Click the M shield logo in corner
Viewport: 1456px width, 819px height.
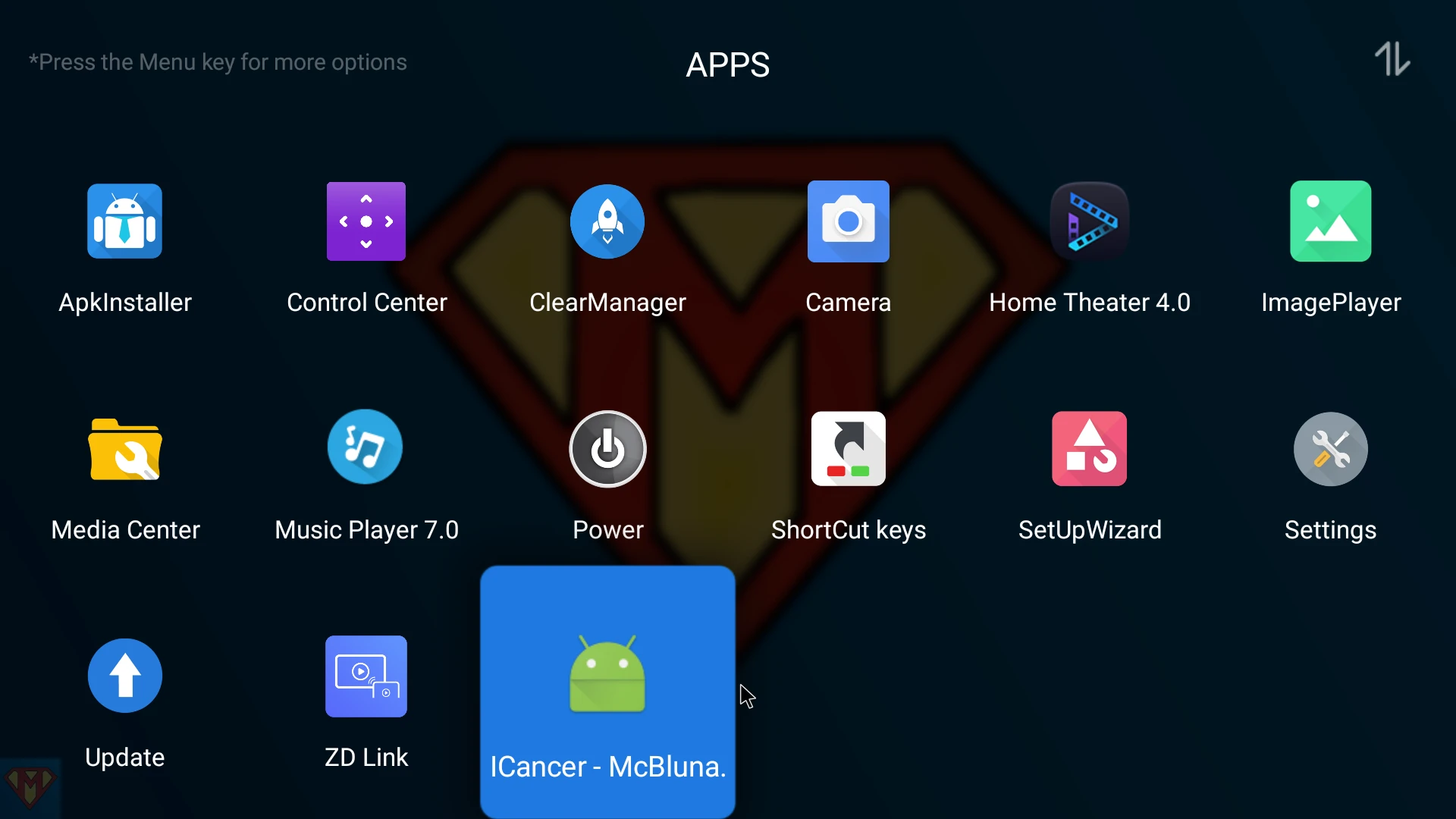tap(30, 787)
